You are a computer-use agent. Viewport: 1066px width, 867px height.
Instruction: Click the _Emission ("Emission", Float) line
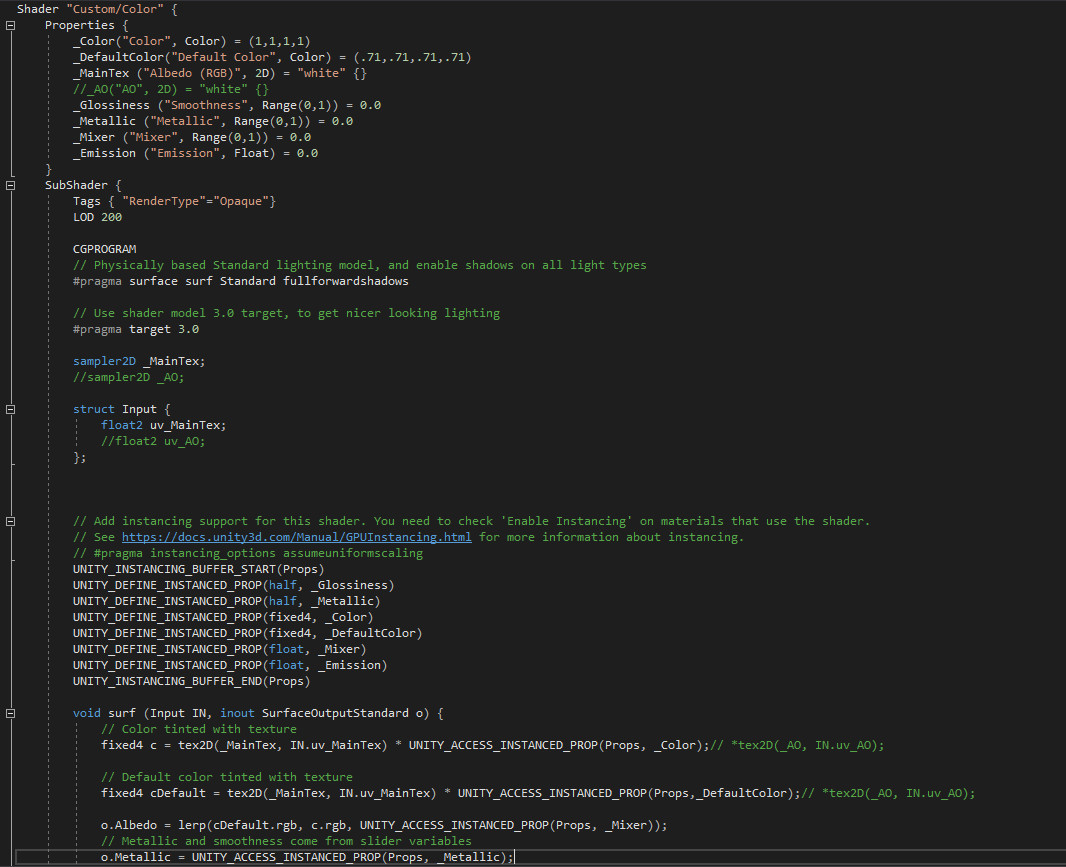(195, 153)
